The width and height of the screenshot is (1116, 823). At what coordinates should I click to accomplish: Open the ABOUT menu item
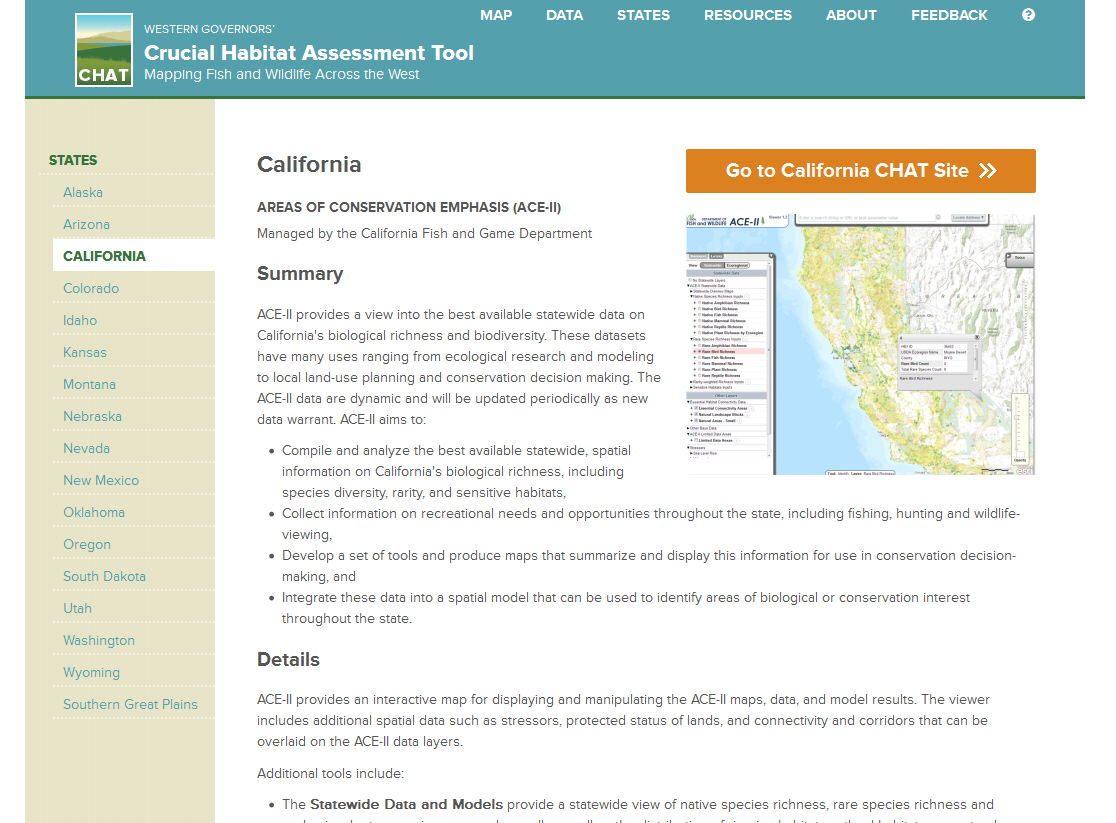tap(851, 15)
